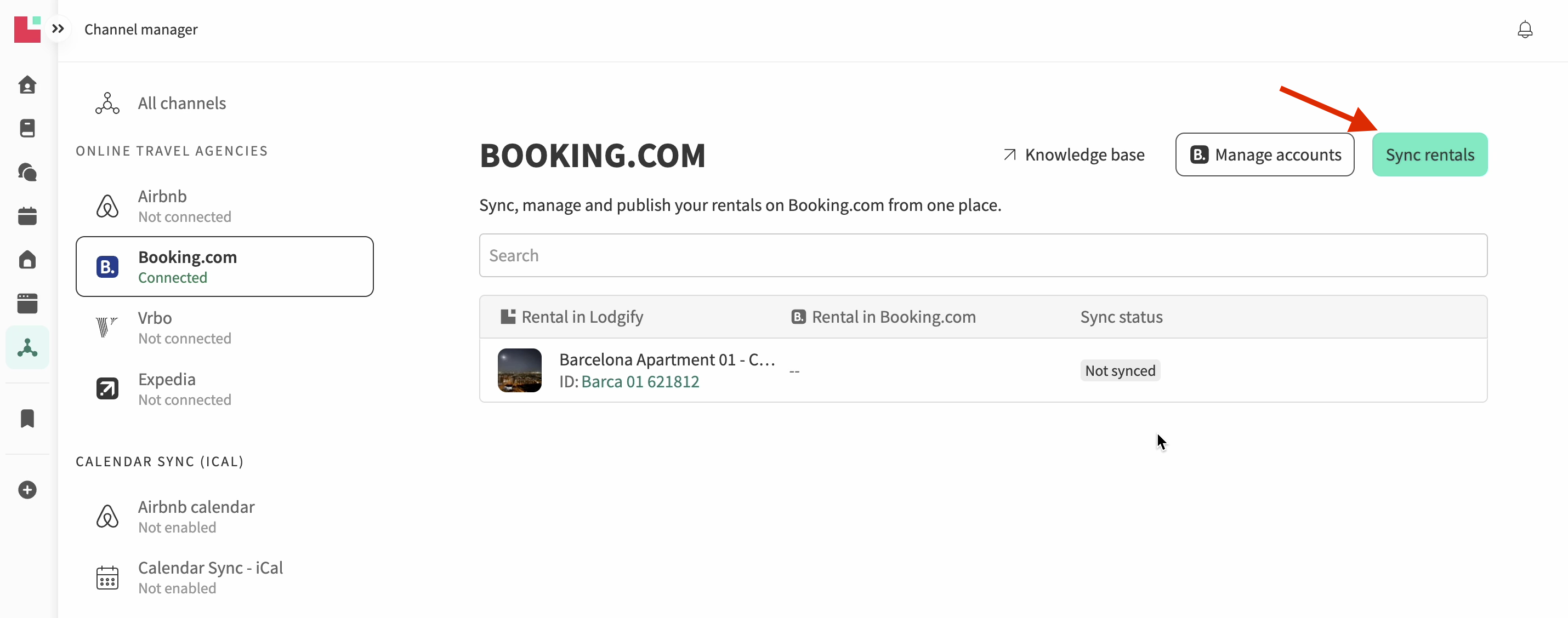1568x618 pixels.
Task: Click the Manage accounts button
Action: (x=1264, y=154)
